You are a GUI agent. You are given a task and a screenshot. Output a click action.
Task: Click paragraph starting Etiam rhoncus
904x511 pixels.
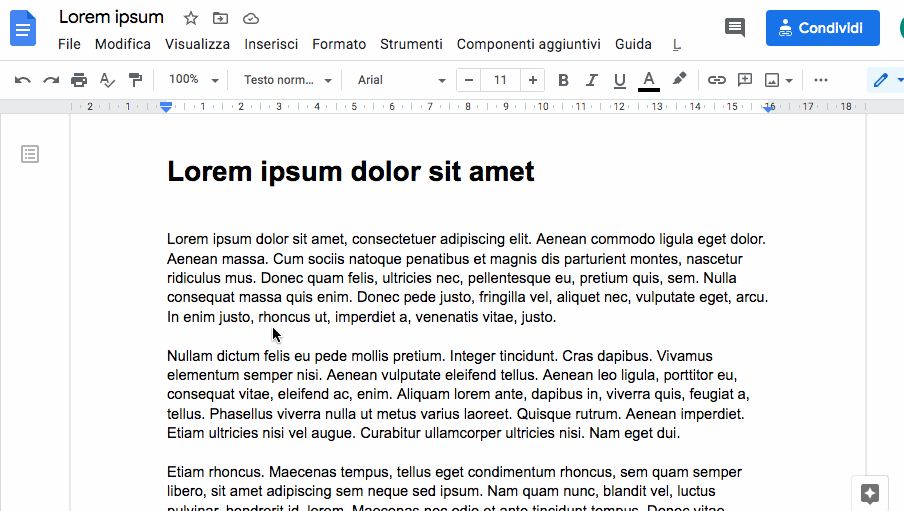(x=454, y=488)
